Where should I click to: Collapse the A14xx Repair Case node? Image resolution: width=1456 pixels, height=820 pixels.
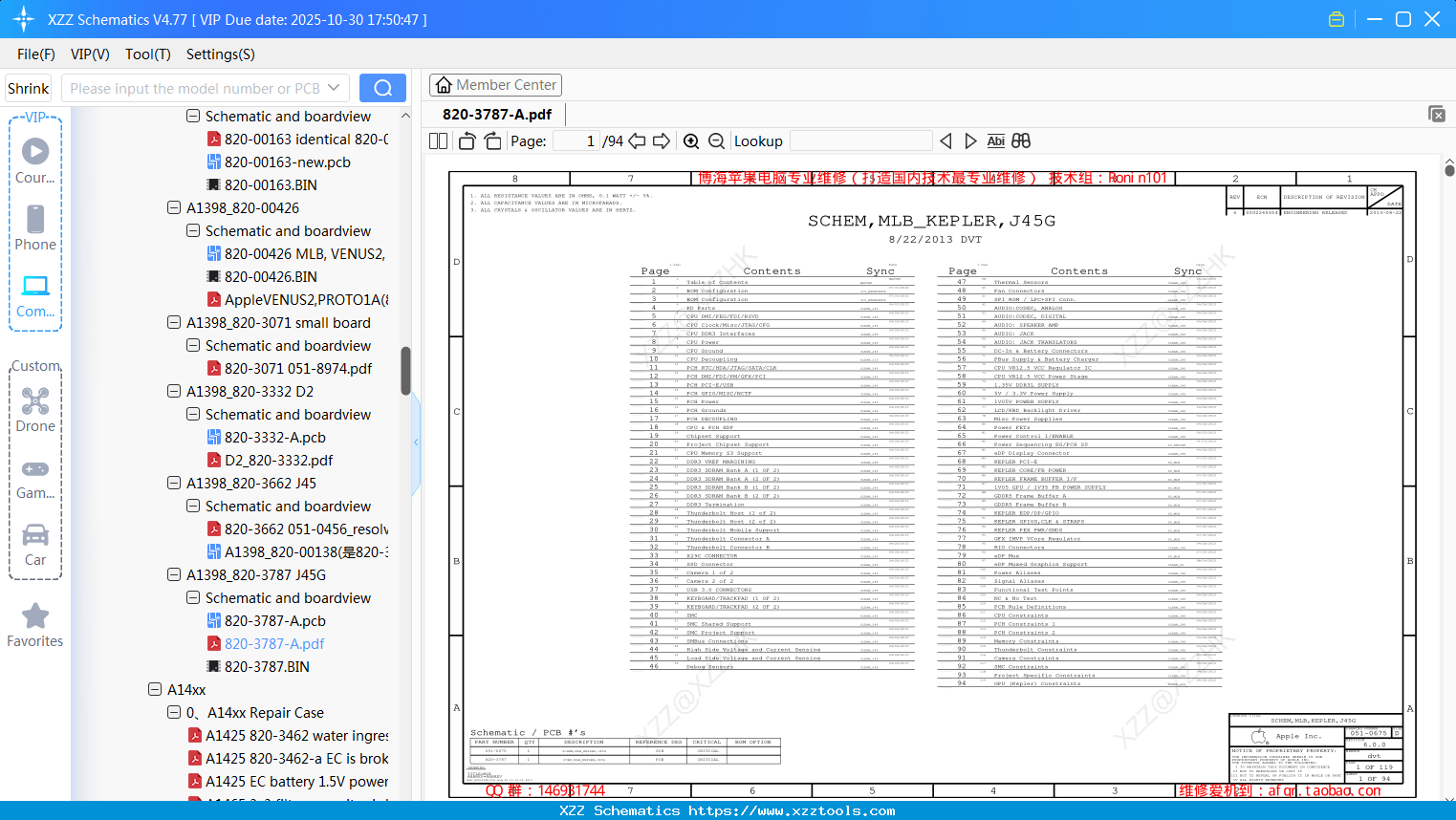pyautogui.click(x=174, y=712)
